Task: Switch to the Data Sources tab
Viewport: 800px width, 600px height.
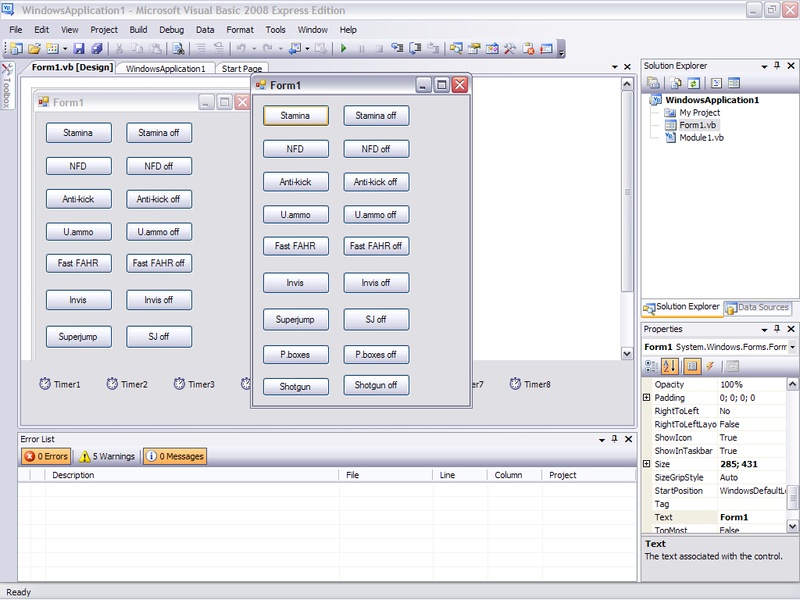Action: pyautogui.click(x=758, y=307)
